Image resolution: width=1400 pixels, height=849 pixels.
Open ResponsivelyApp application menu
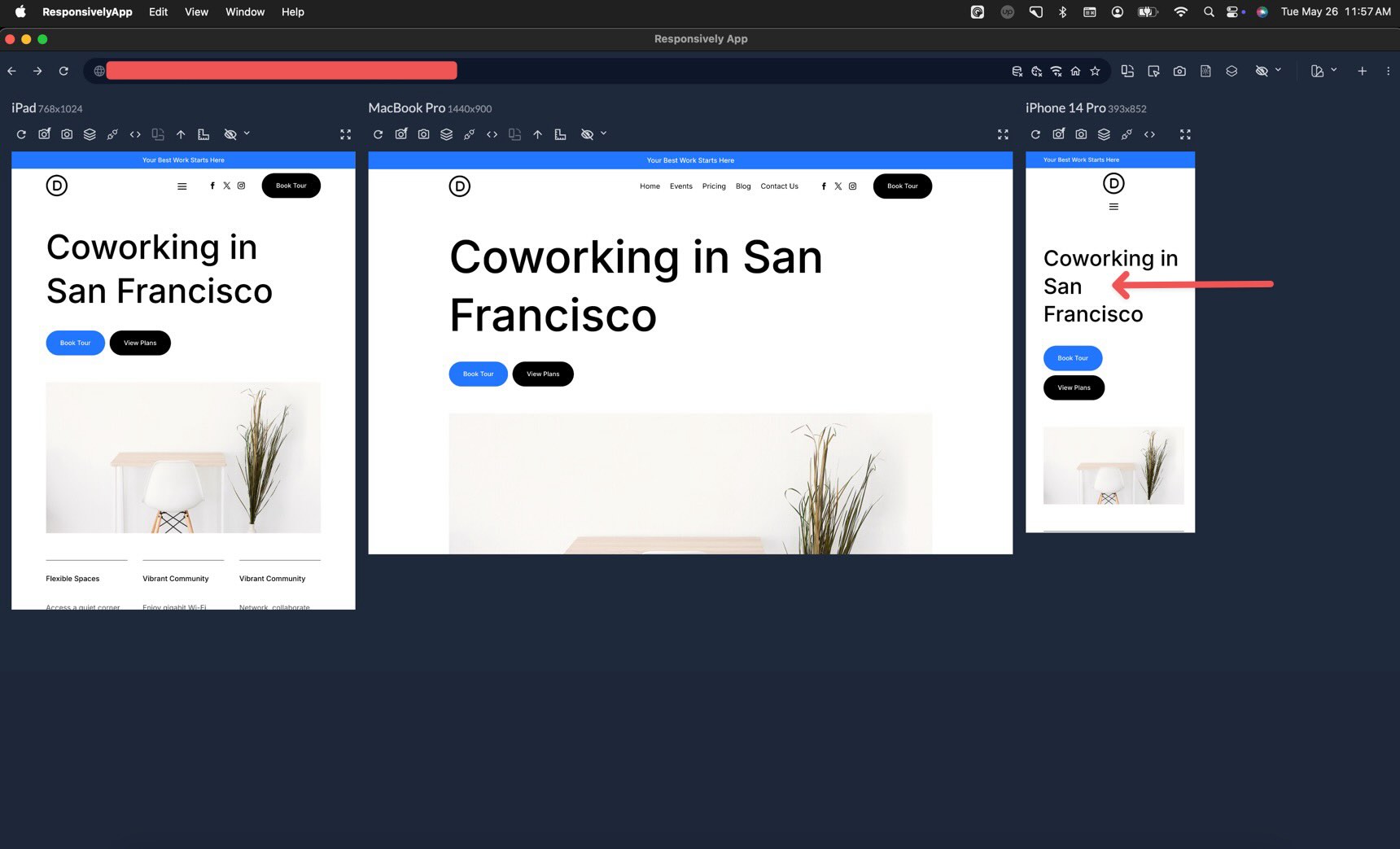tap(87, 11)
